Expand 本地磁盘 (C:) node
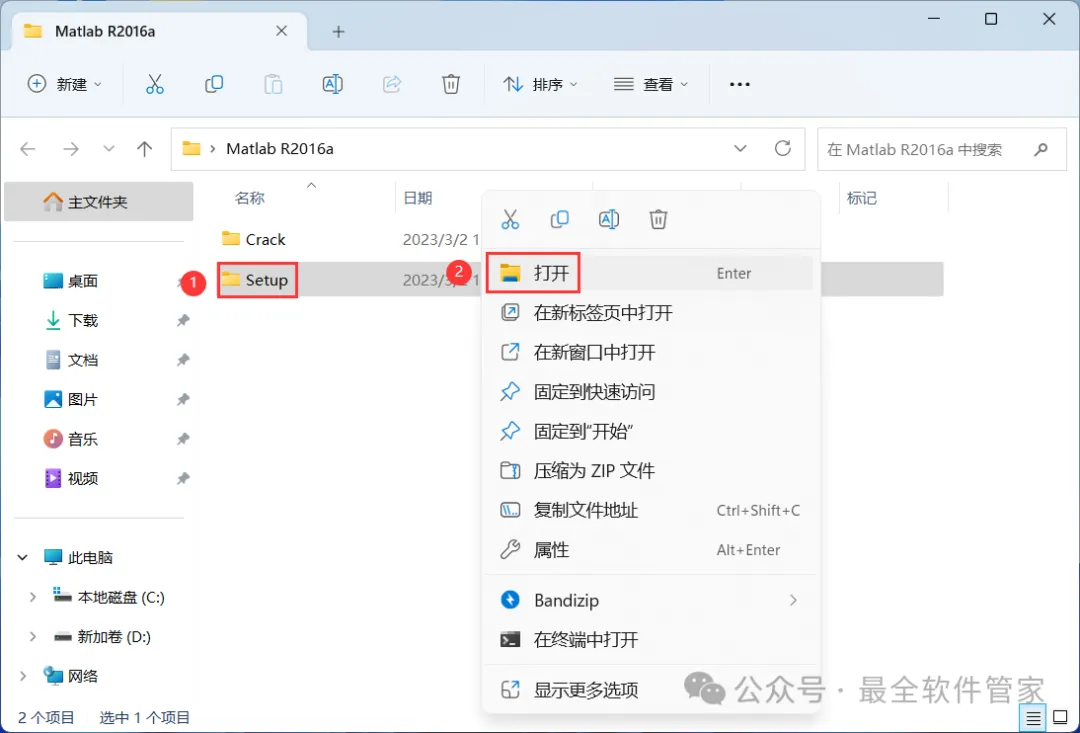Image resolution: width=1080 pixels, height=733 pixels. pos(32,597)
